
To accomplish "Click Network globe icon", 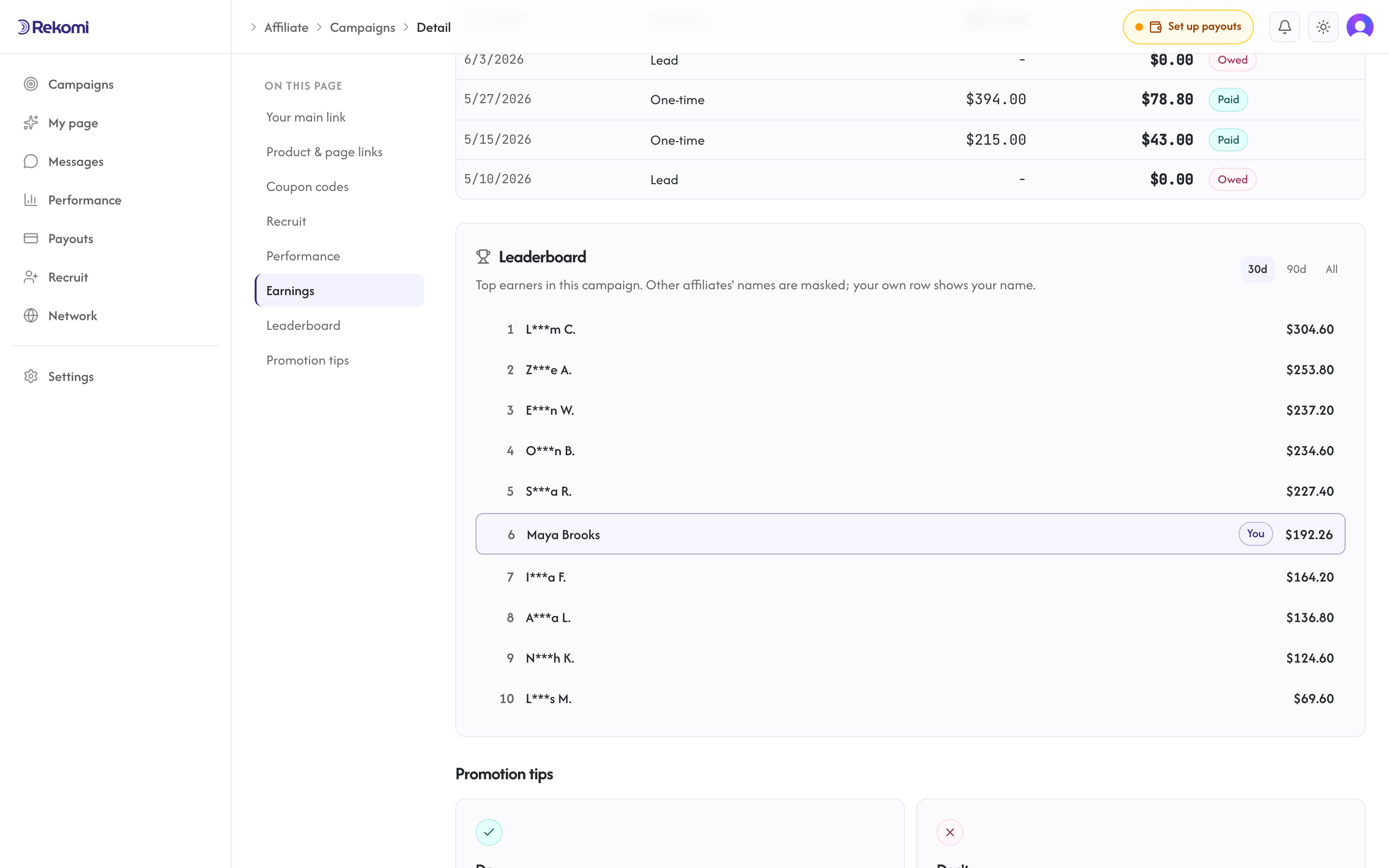I will click(x=31, y=316).
